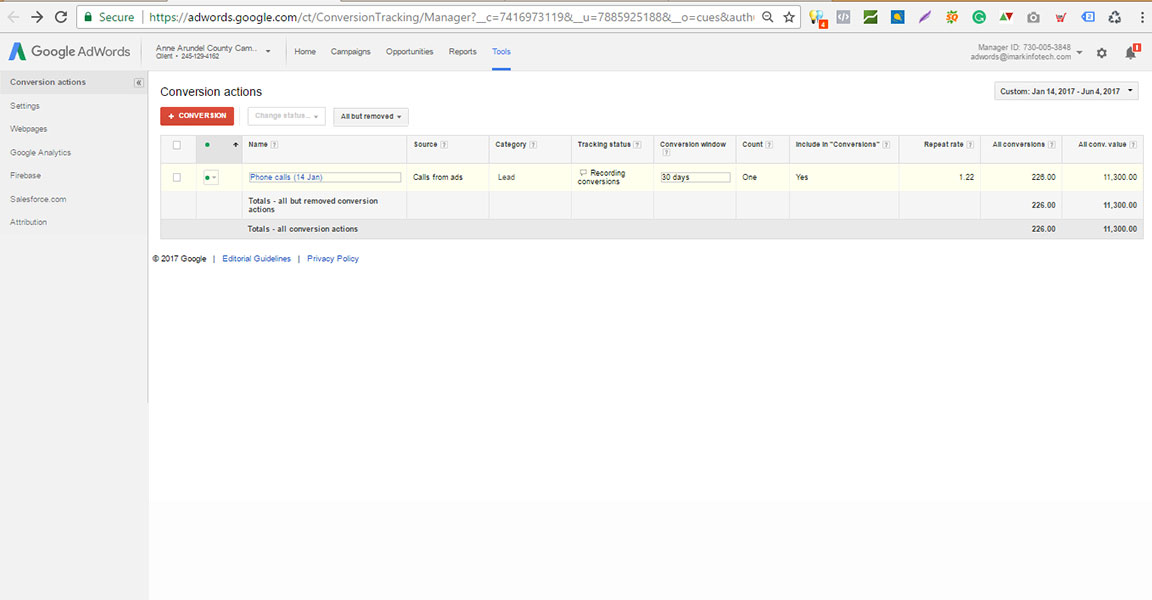Open the account settings gear icon
Image resolution: width=1152 pixels, height=600 pixels.
(x=1102, y=53)
